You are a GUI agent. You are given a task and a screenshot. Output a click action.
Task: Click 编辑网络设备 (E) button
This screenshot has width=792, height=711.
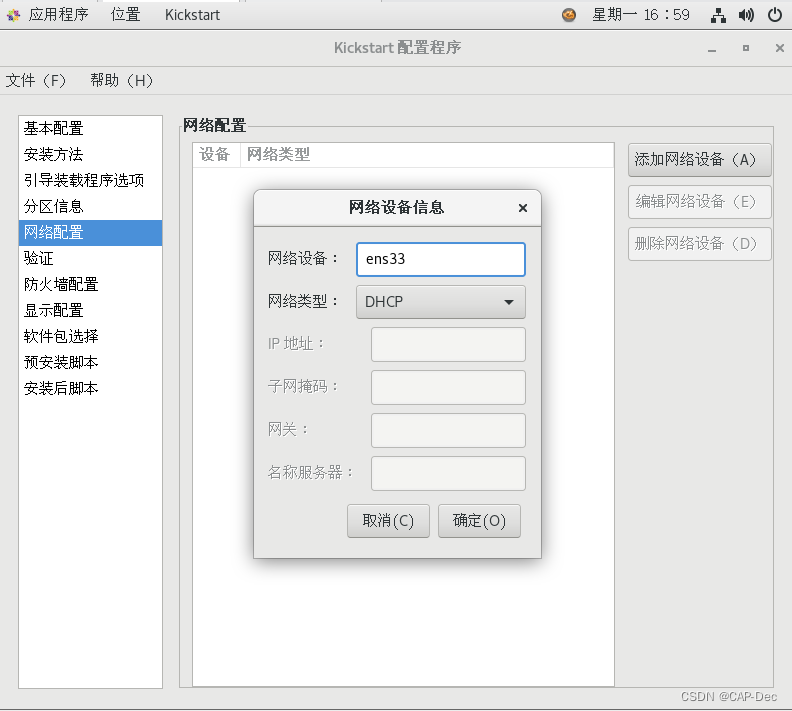700,202
